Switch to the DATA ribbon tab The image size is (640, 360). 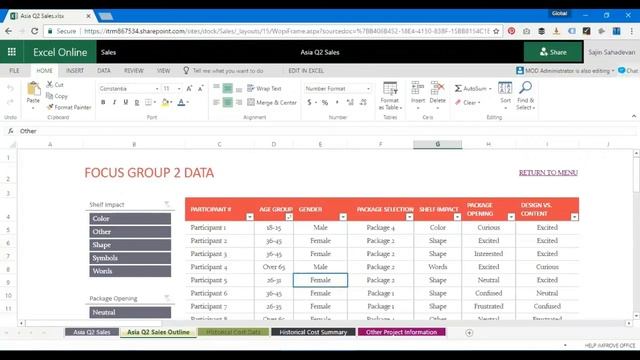pyautogui.click(x=104, y=71)
